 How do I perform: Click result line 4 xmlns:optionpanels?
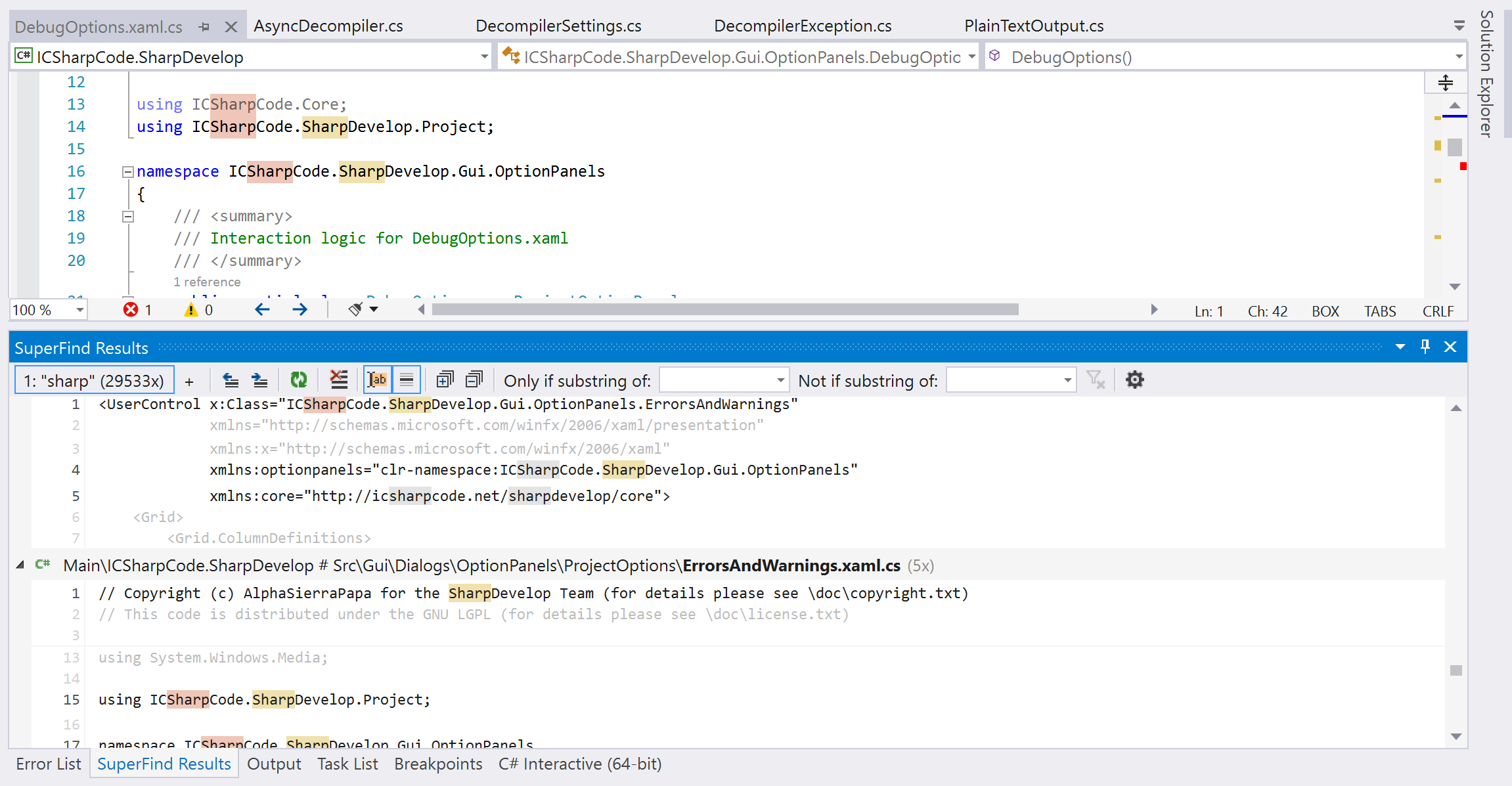[x=533, y=470]
